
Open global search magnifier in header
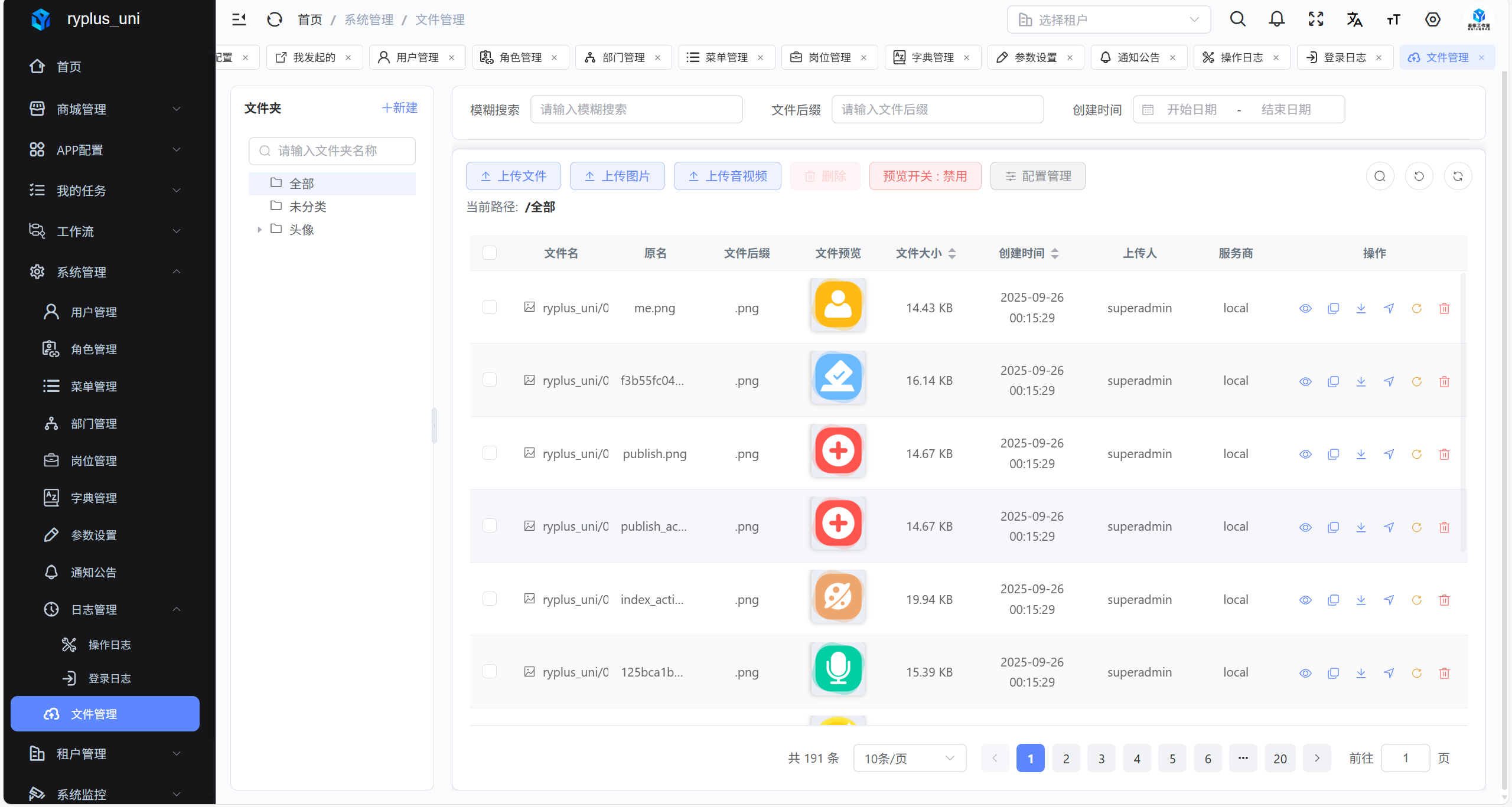(x=1237, y=19)
